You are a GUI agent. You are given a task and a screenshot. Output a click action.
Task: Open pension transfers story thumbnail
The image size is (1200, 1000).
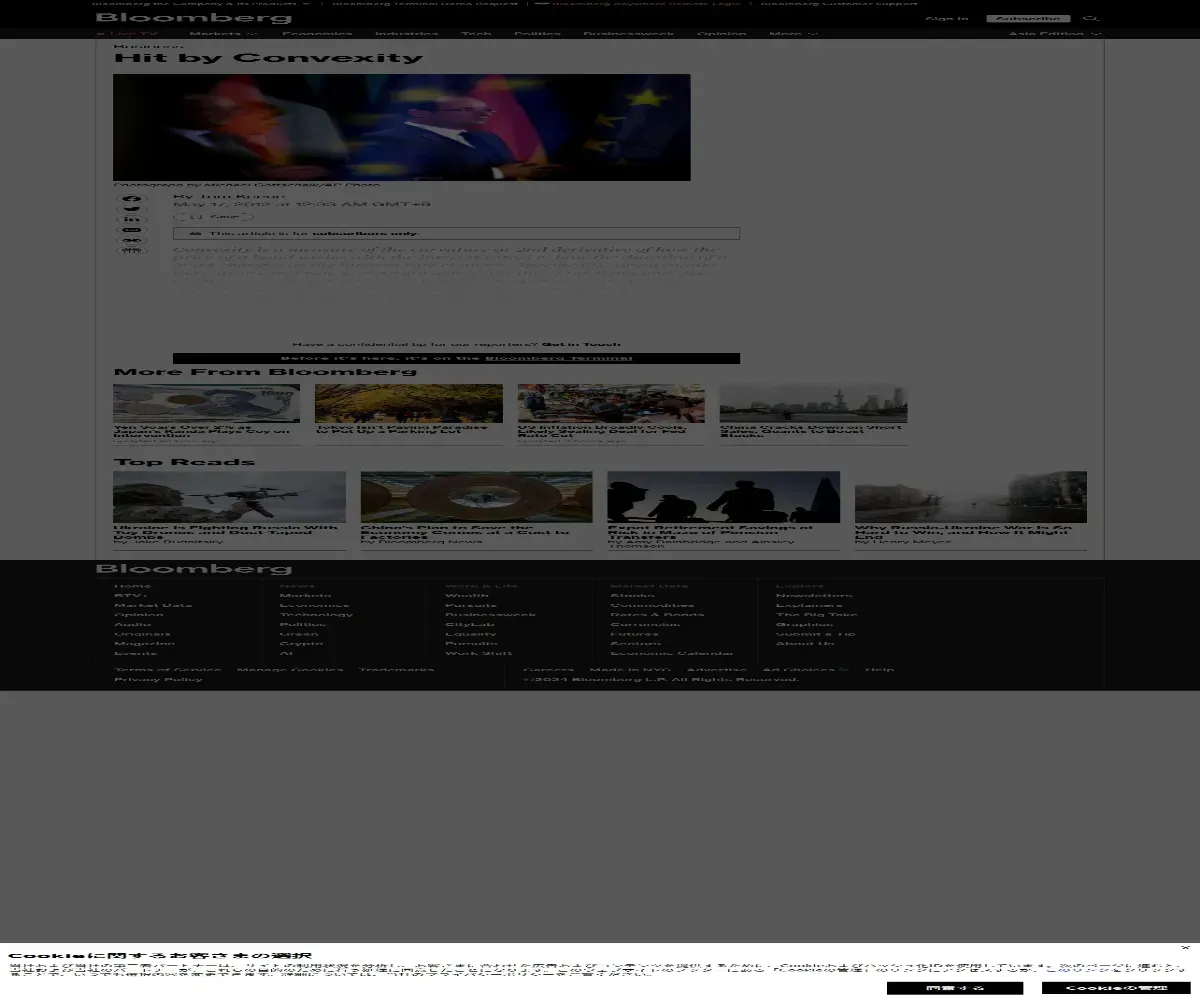click(723, 497)
